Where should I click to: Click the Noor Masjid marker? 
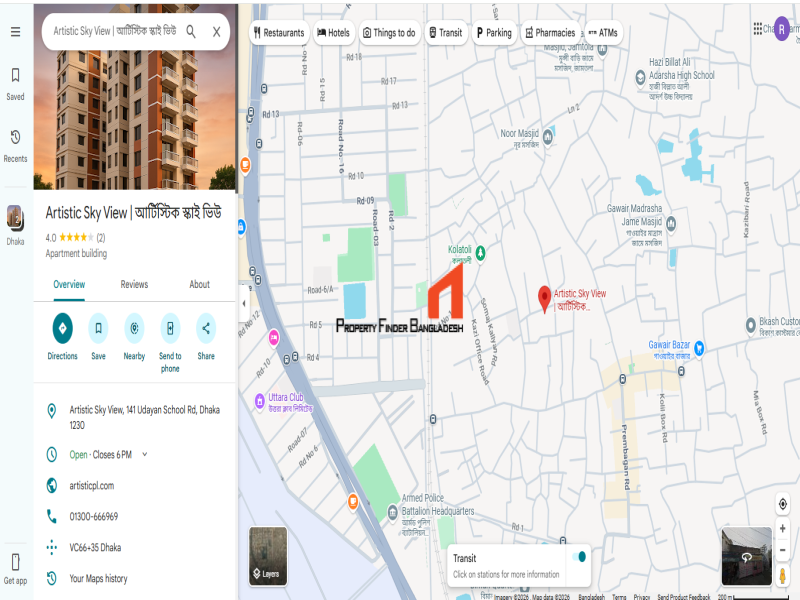pyautogui.click(x=547, y=137)
